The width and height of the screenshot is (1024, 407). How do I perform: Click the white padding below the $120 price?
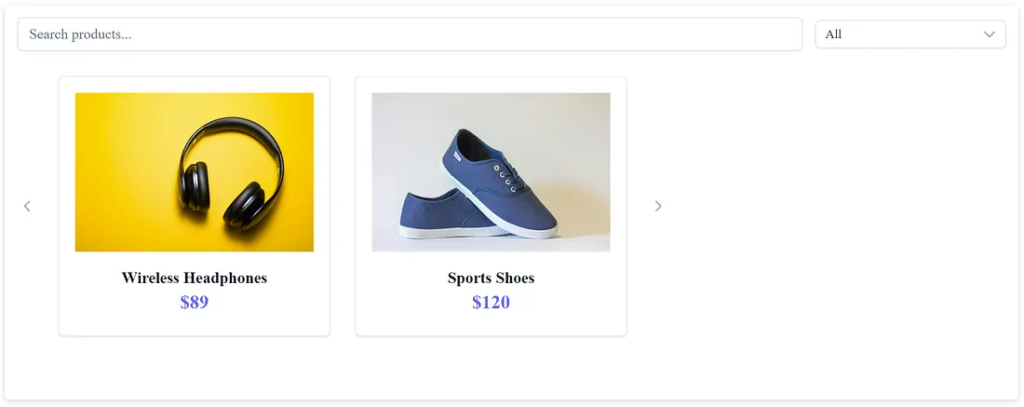coord(490,325)
